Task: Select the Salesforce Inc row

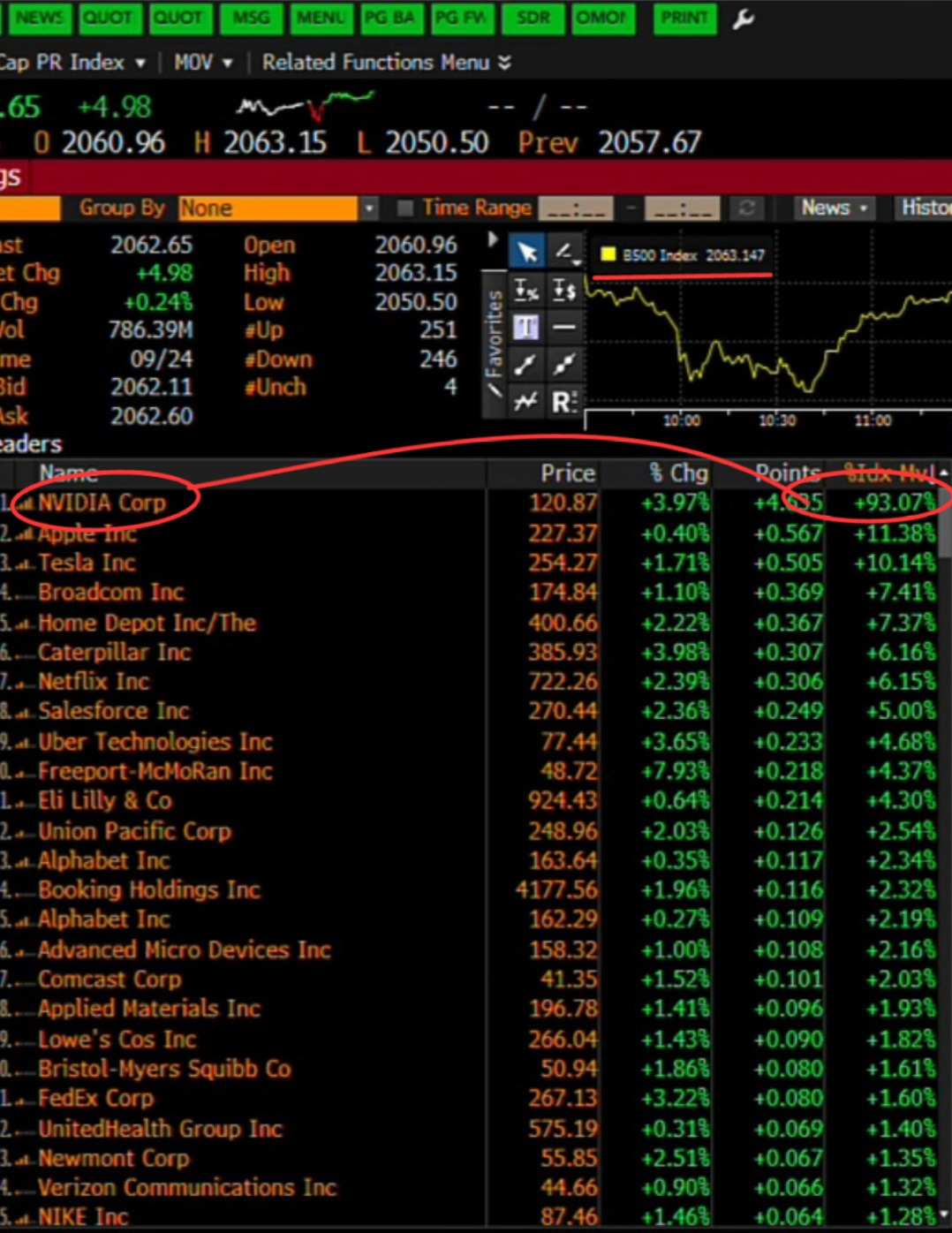Action: pyautogui.click(x=468, y=712)
